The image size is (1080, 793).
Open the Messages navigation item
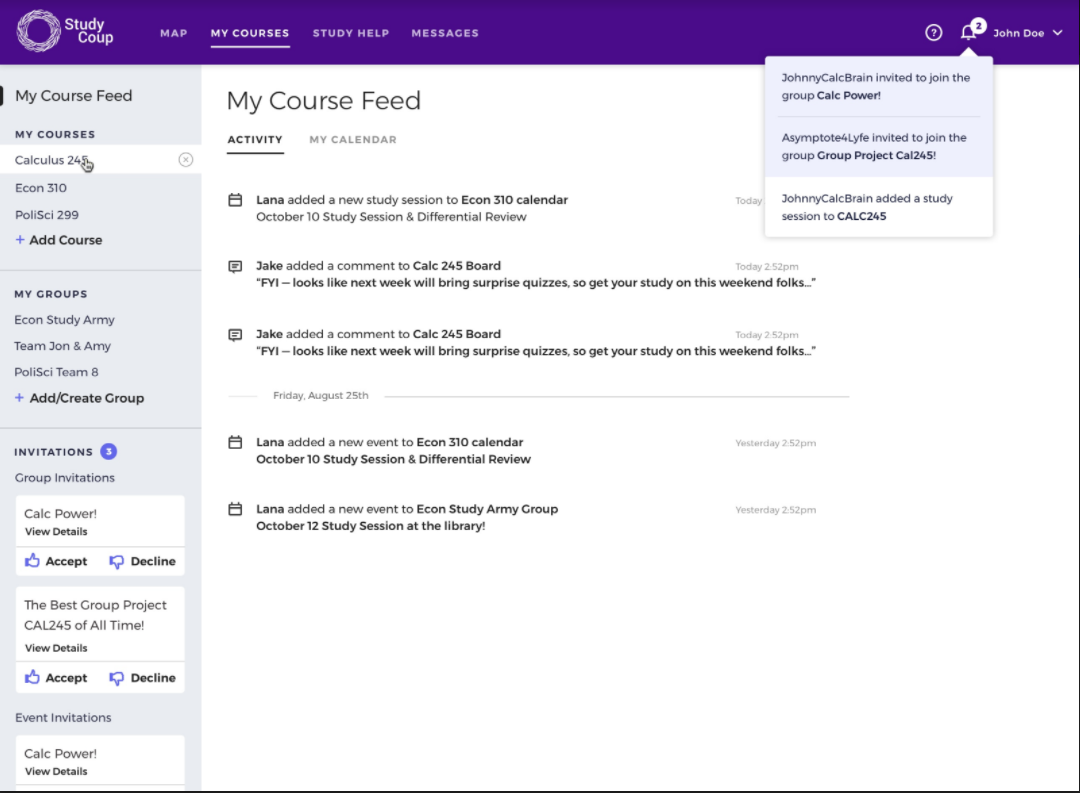444,33
